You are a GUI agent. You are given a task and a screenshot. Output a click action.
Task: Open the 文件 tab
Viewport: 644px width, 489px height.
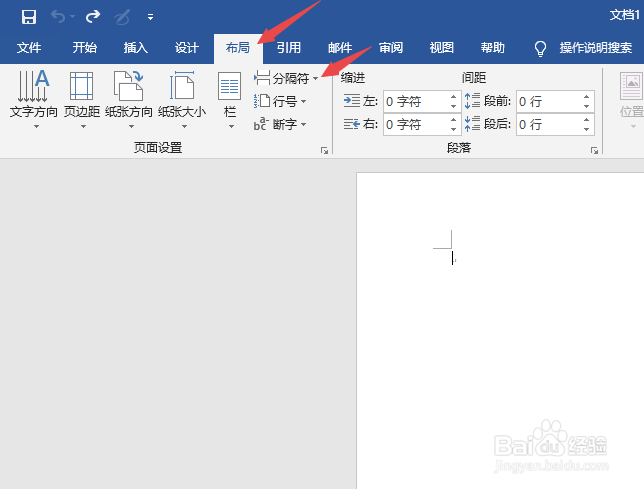pyautogui.click(x=29, y=48)
